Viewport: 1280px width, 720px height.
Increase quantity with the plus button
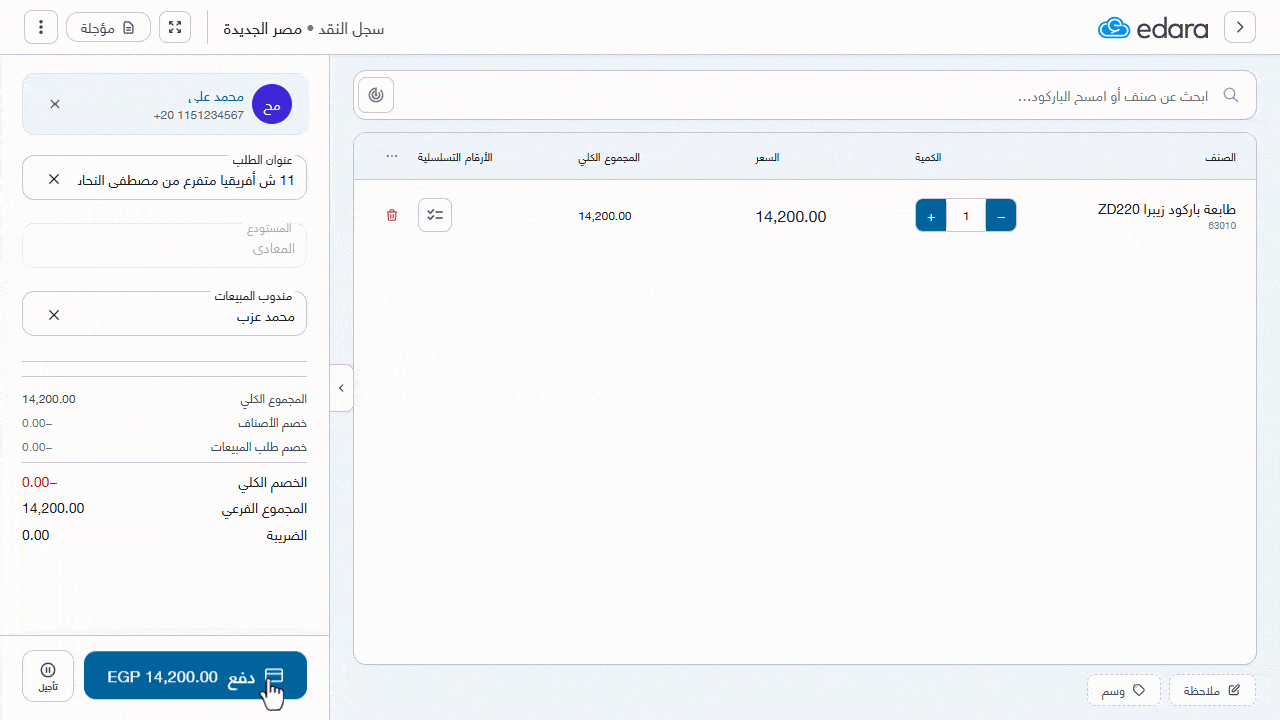point(931,216)
